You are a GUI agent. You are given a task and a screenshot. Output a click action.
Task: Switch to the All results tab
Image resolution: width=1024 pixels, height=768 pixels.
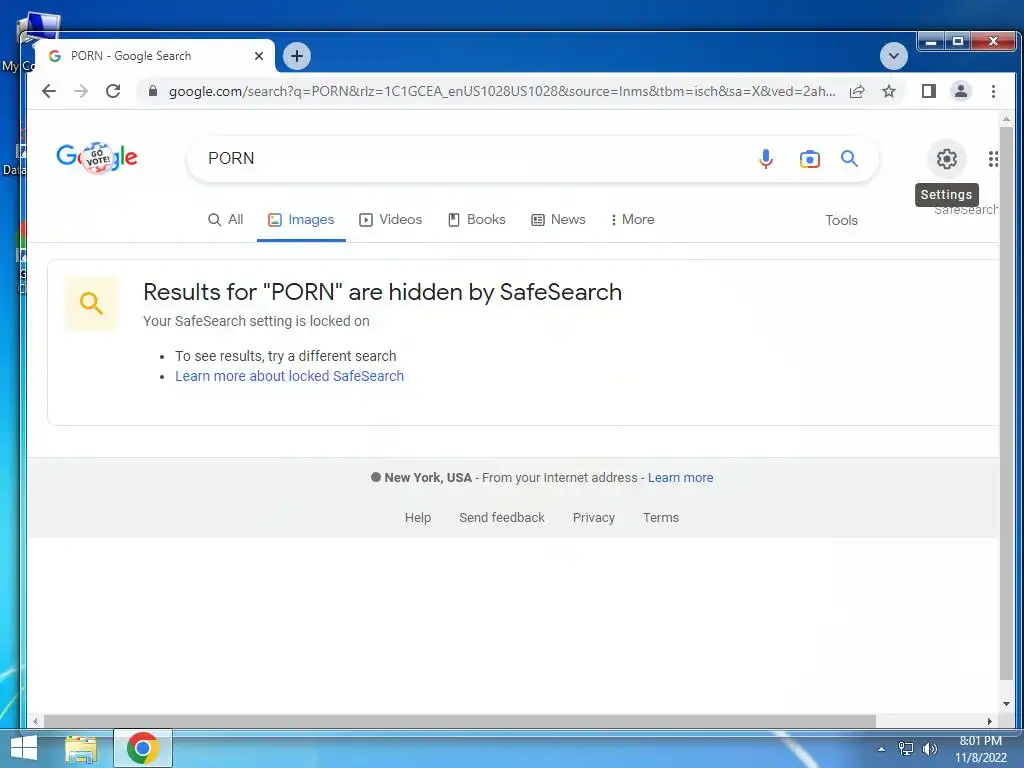[x=225, y=220]
